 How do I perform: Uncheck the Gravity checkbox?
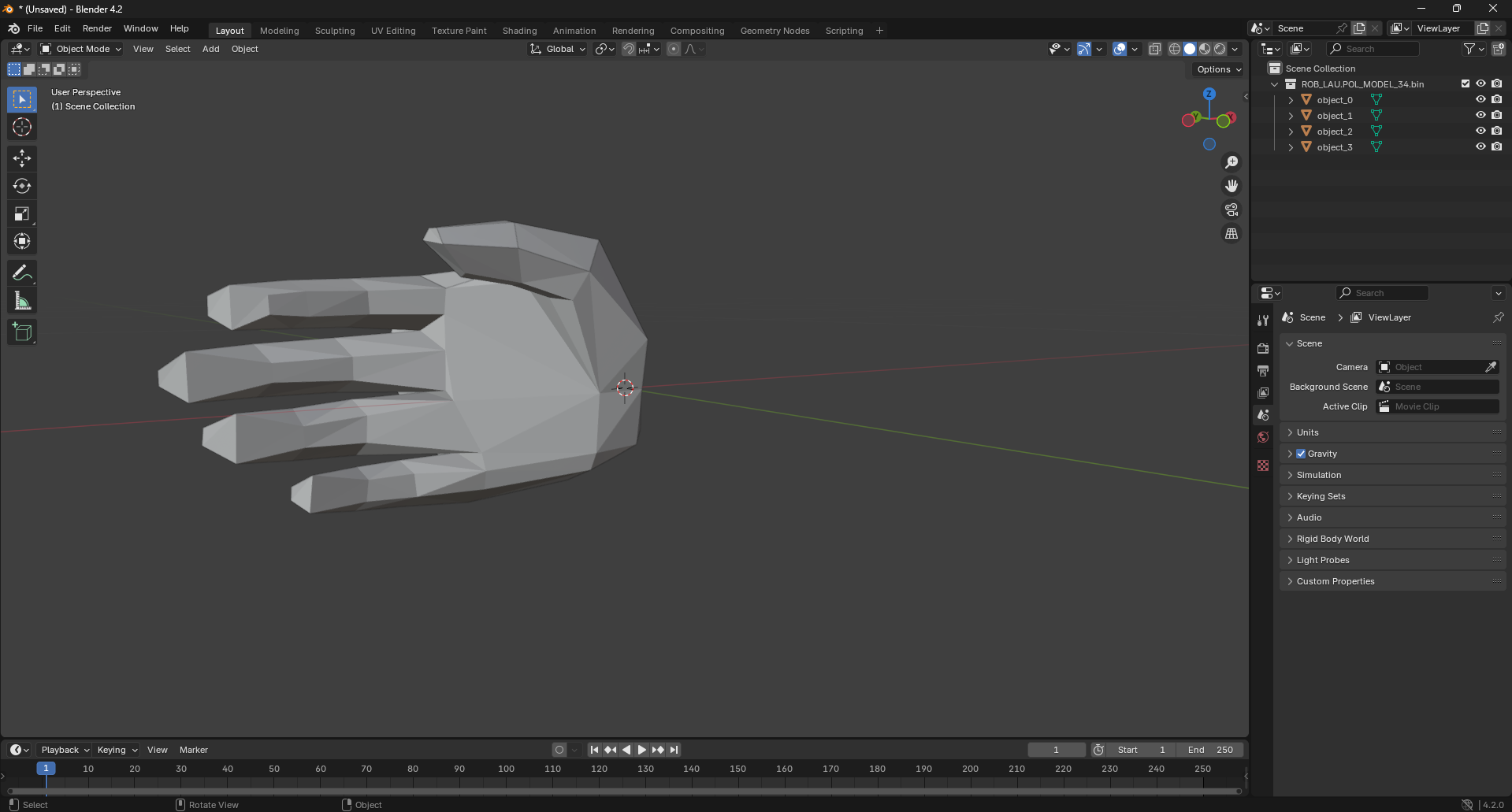1301,454
